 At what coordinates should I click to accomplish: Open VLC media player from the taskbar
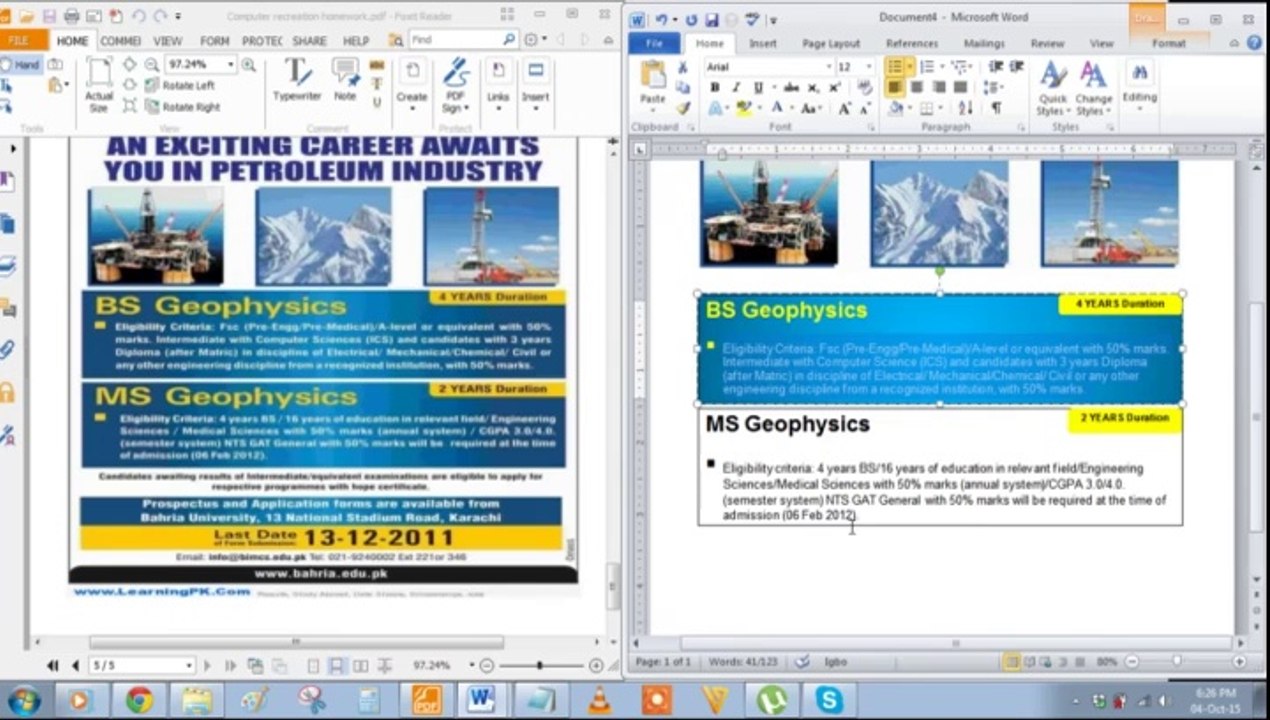599,699
